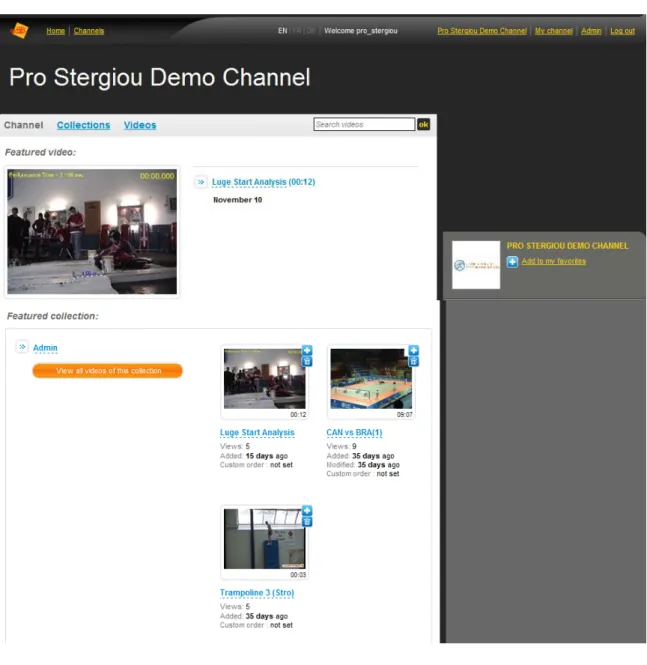The image size is (647, 665).
Task: Switch language to FR
Action: tap(297, 31)
